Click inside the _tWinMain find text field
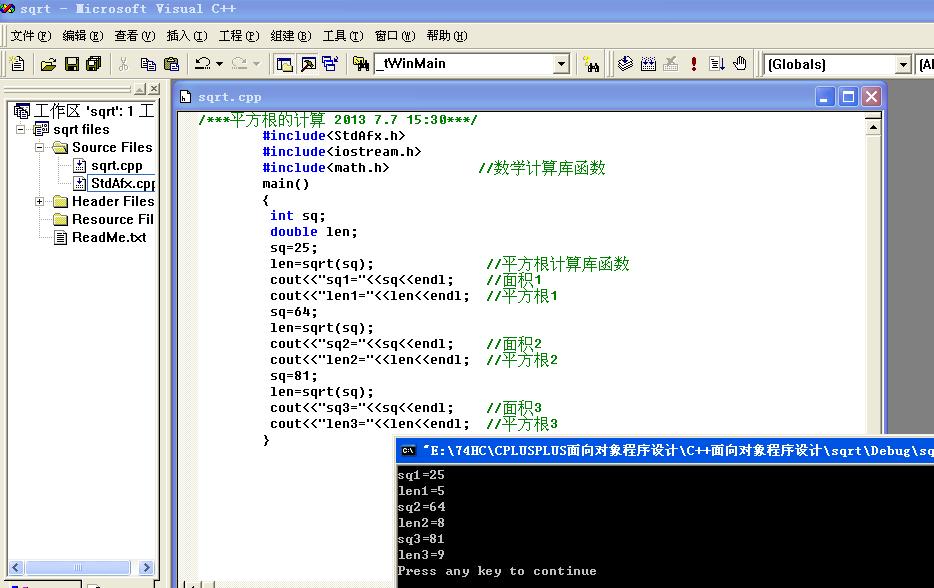This screenshot has height=588, width=934. tap(464, 64)
